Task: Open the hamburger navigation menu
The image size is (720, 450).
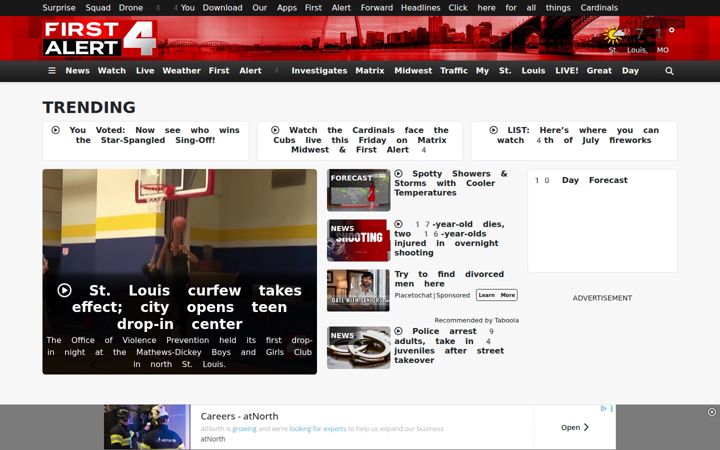Action: pos(52,71)
